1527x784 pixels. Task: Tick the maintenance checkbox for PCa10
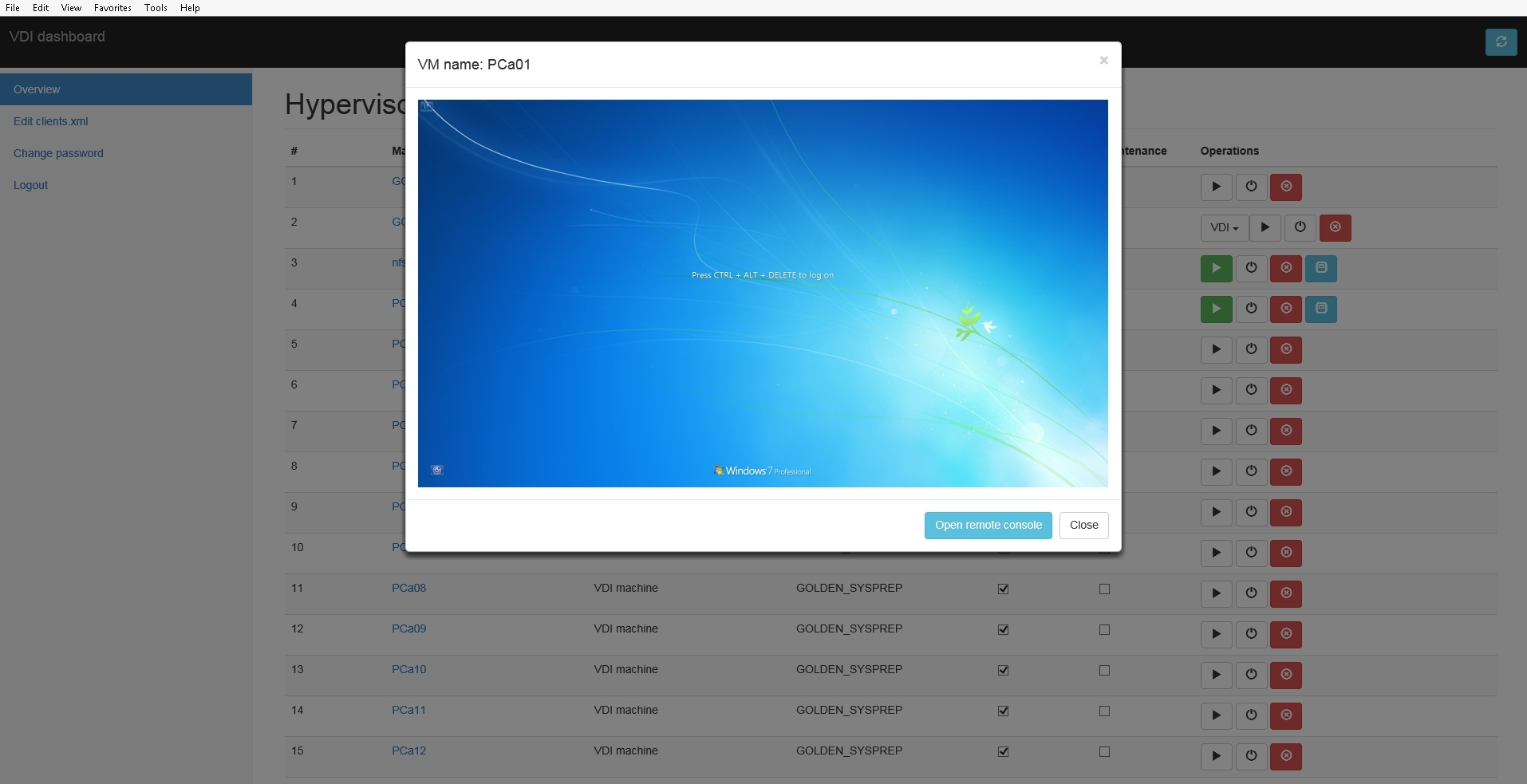point(1104,671)
